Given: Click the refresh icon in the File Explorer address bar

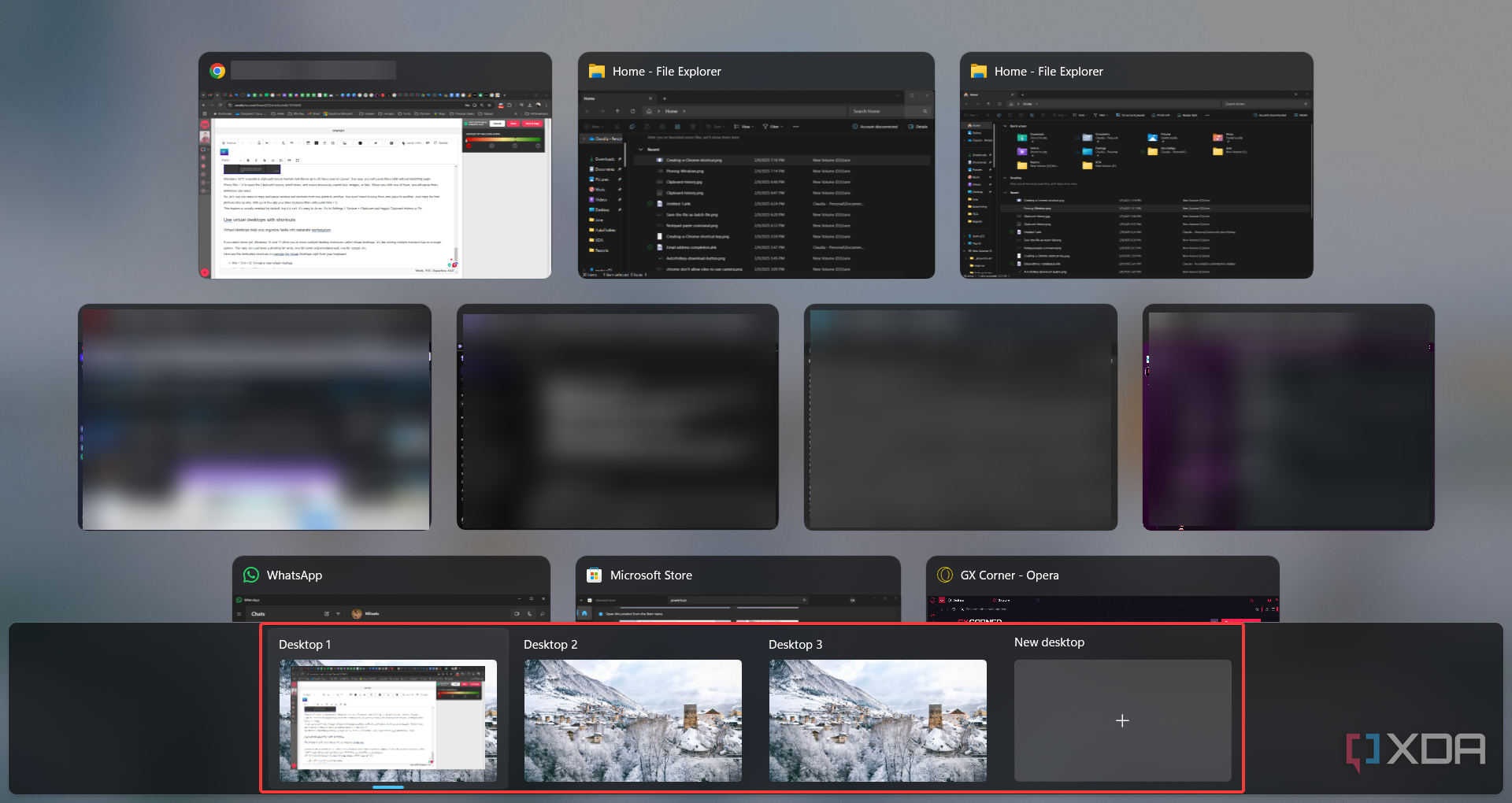Looking at the screenshot, I should coord(633,111).
